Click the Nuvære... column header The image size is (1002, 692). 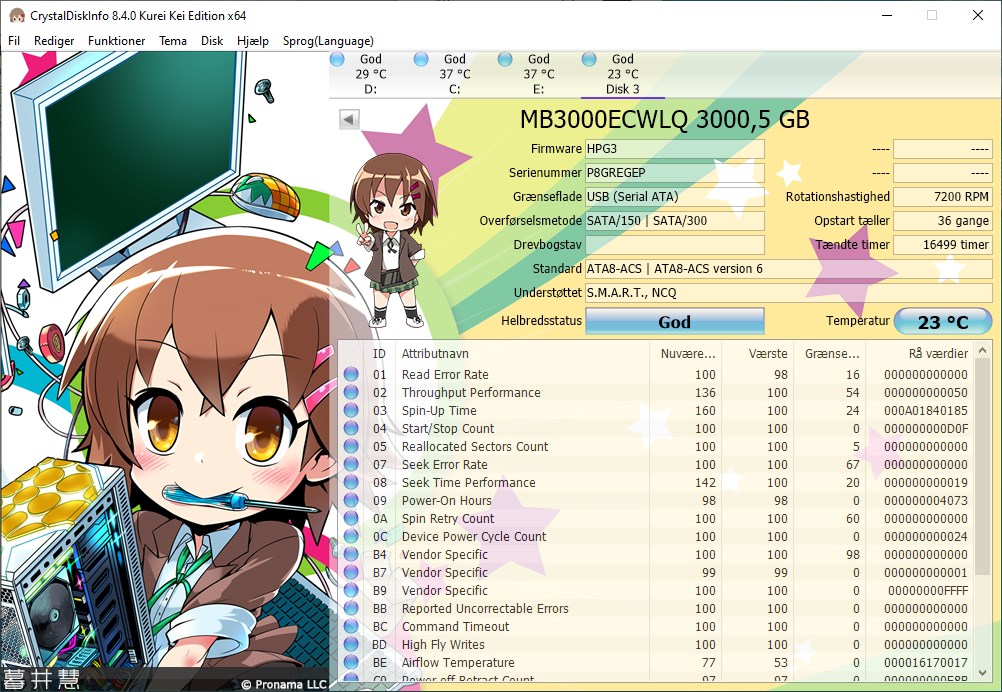[x=686, y=353]
